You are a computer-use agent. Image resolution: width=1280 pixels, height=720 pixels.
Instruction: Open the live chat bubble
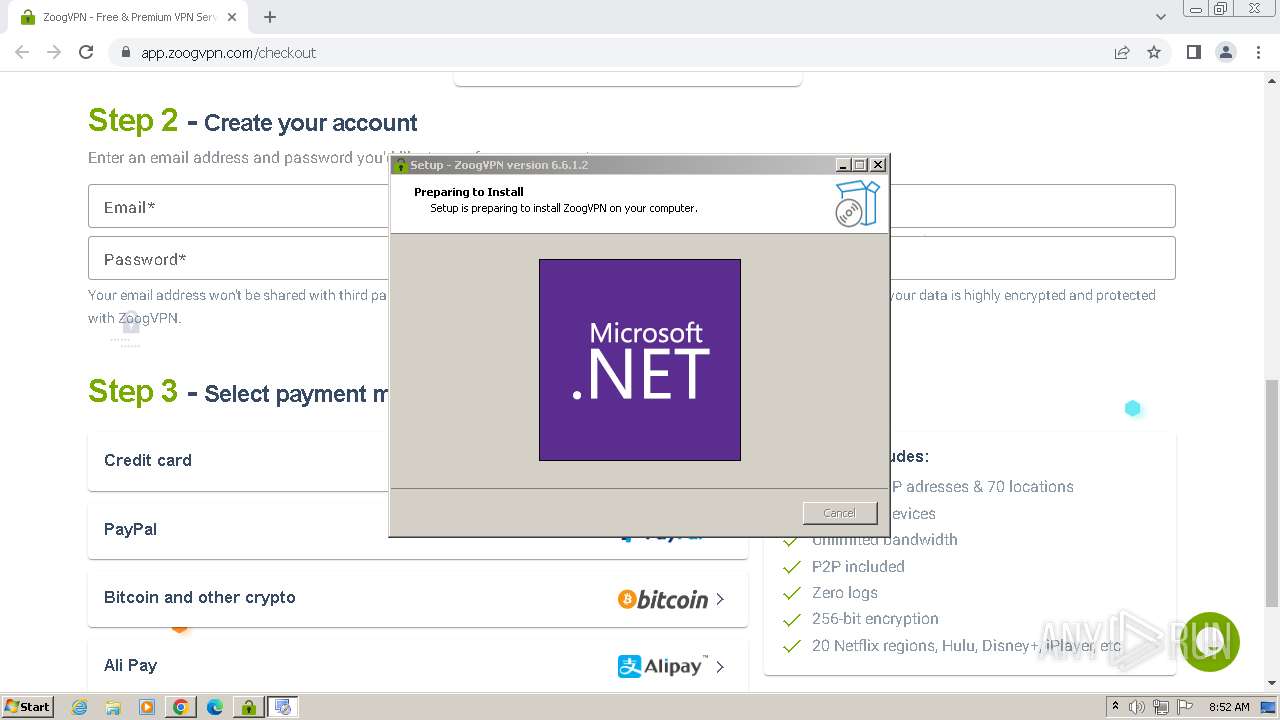1209,642
